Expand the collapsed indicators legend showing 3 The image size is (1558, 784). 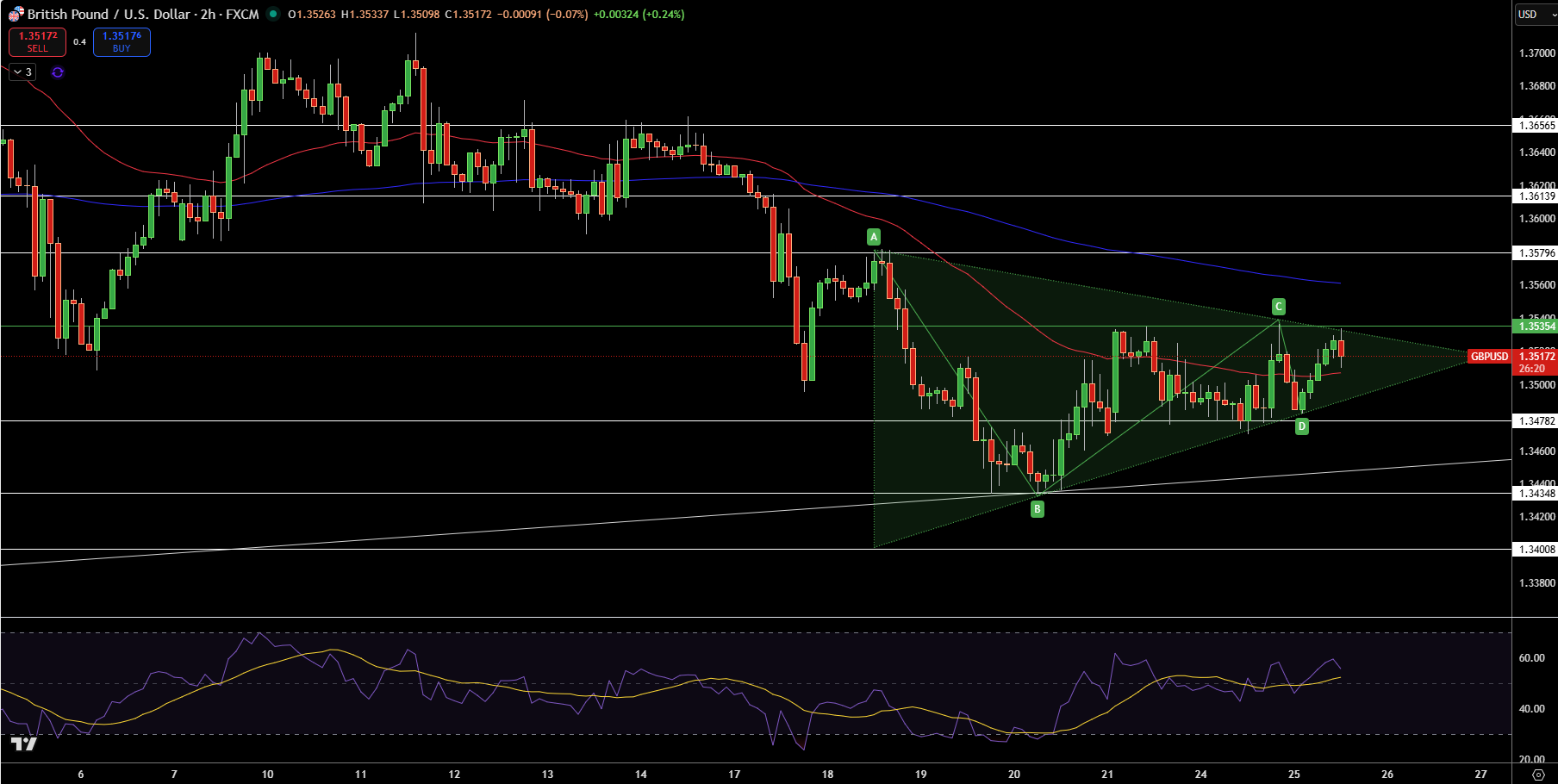point(22,72)
